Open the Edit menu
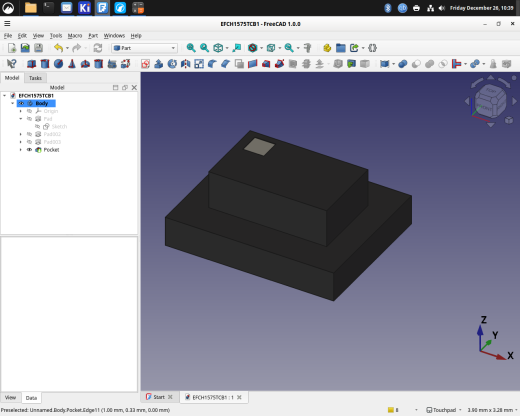 pyautogui.click(x=22, y=36)
